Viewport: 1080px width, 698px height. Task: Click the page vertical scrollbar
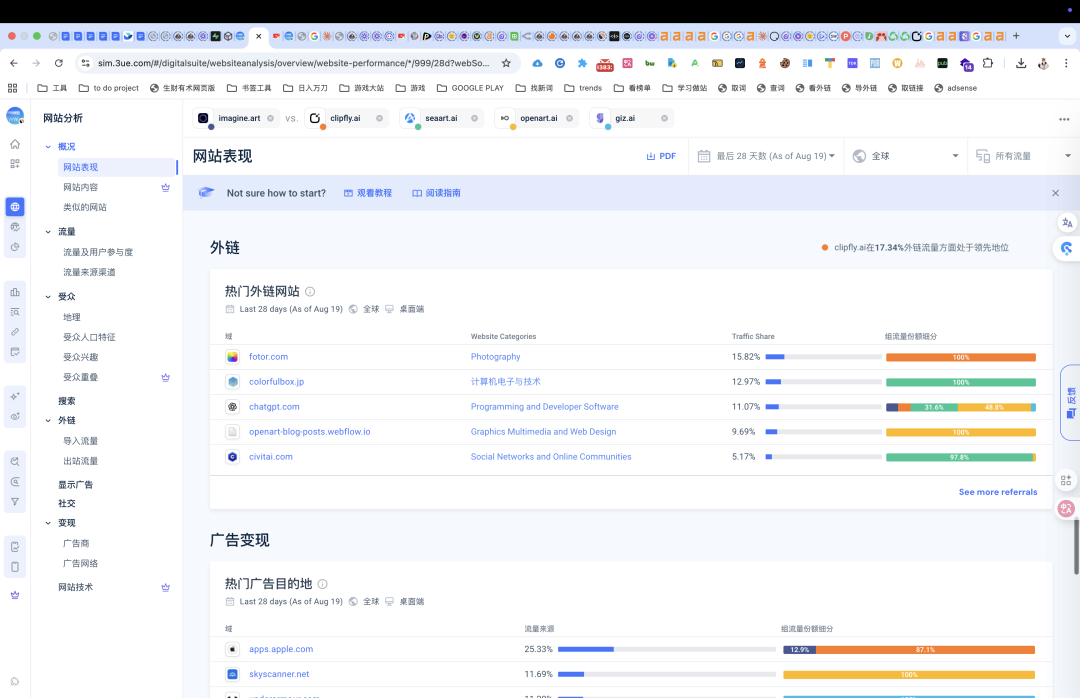(x=1076, y=546)
